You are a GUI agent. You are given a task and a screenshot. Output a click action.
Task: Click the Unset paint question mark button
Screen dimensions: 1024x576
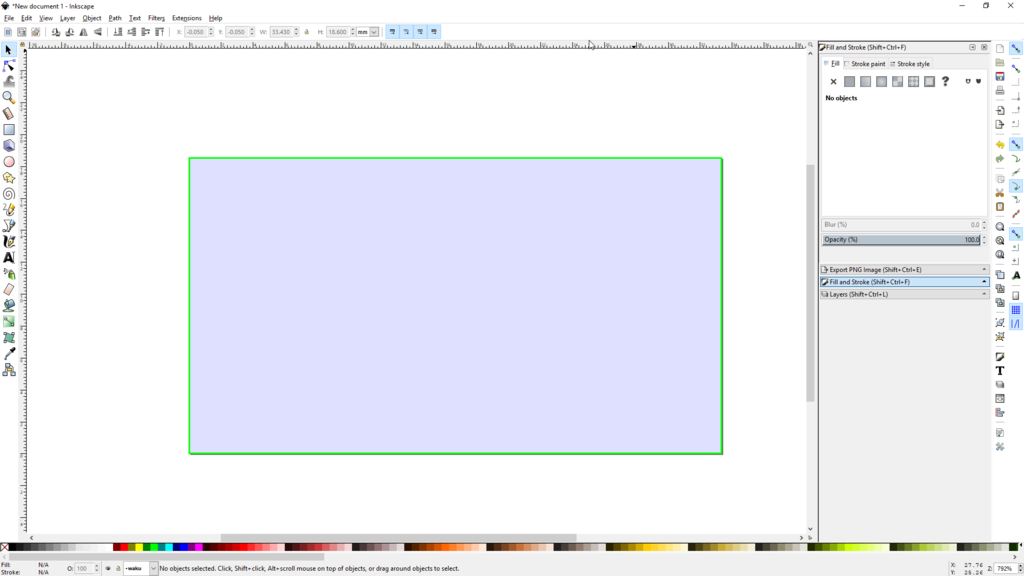(945, 82)
